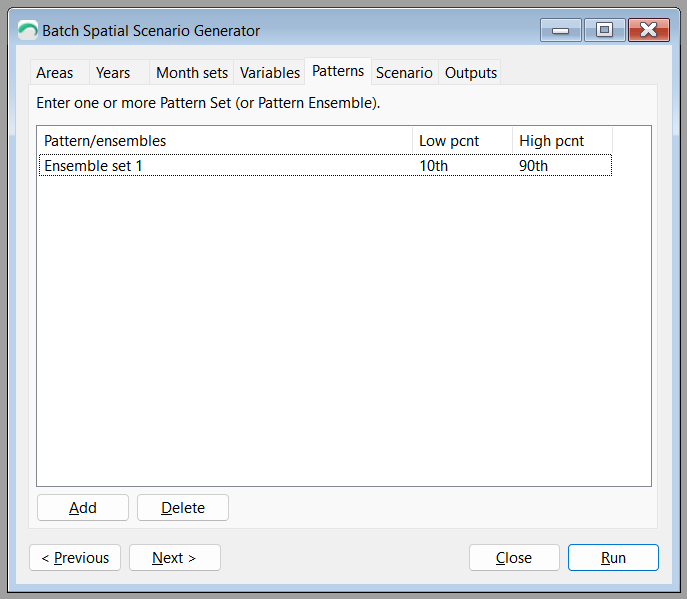
Task: Click the Low pcnt column header
Action: point(462,141)
